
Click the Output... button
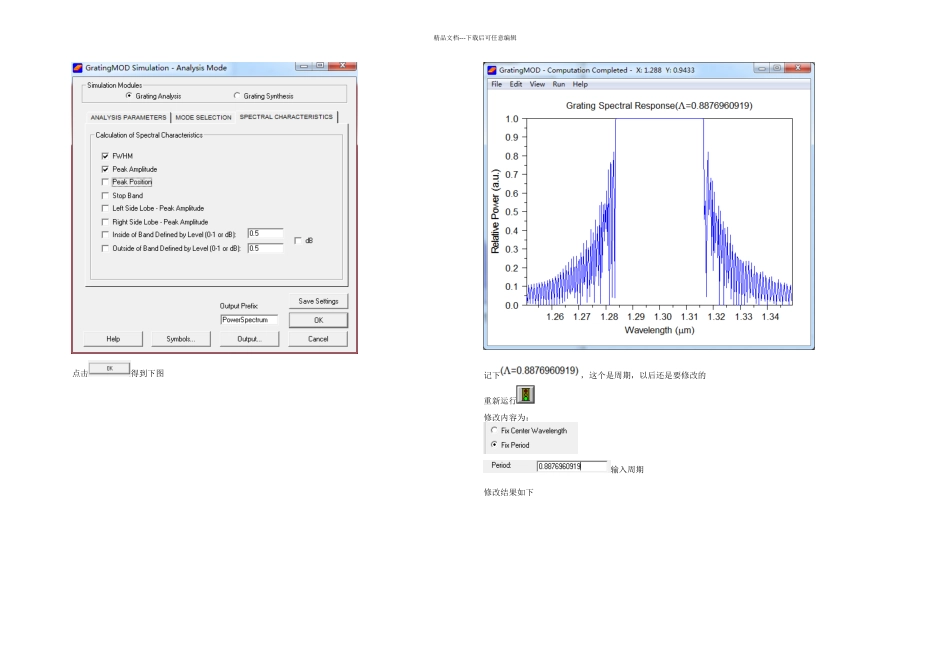point(249,339)
